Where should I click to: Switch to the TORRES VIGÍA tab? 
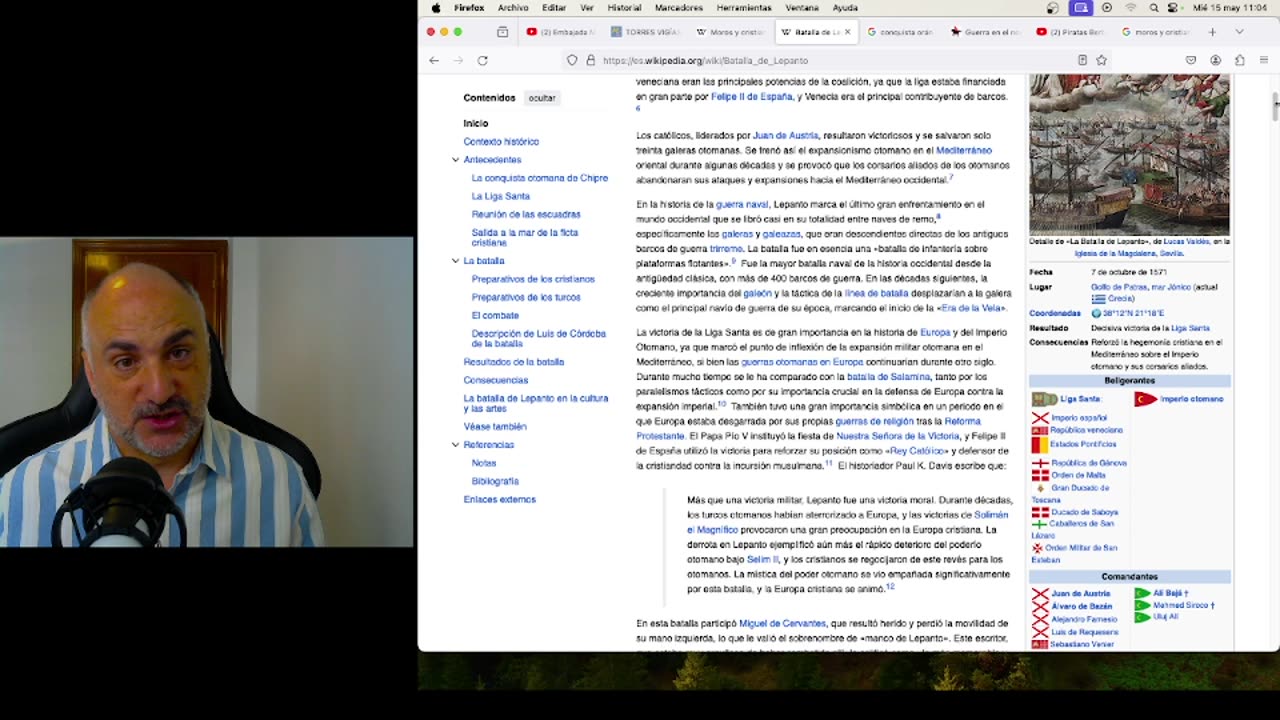pos(646,32)
